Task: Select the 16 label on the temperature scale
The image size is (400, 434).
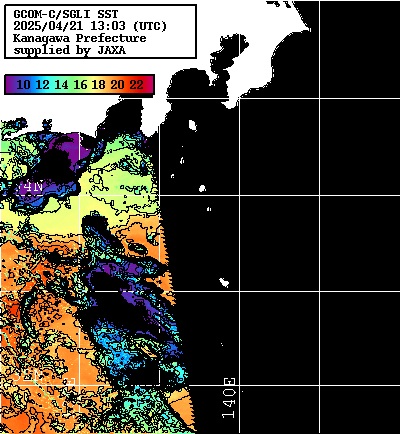Action: 80,85
